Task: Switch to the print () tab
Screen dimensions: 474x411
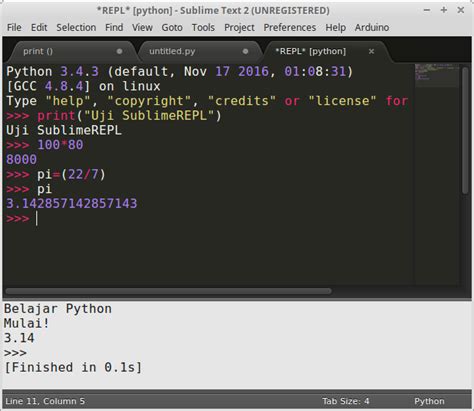Action: pyautogui.click(x=72, y=51)
